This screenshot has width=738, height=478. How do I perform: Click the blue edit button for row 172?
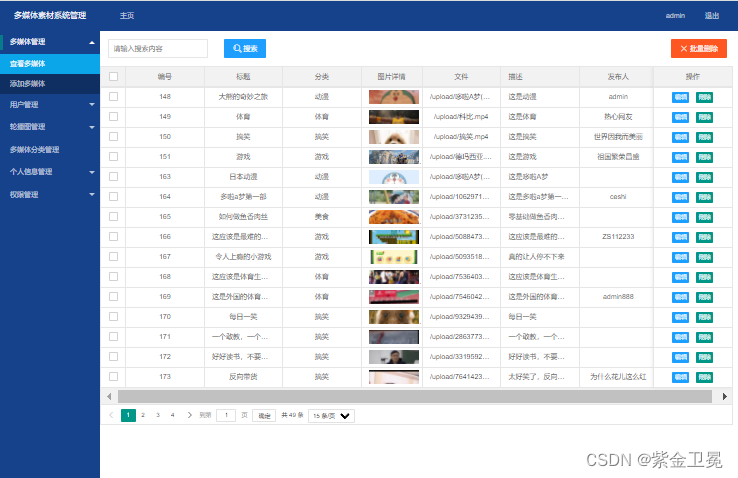coord(680,357)
